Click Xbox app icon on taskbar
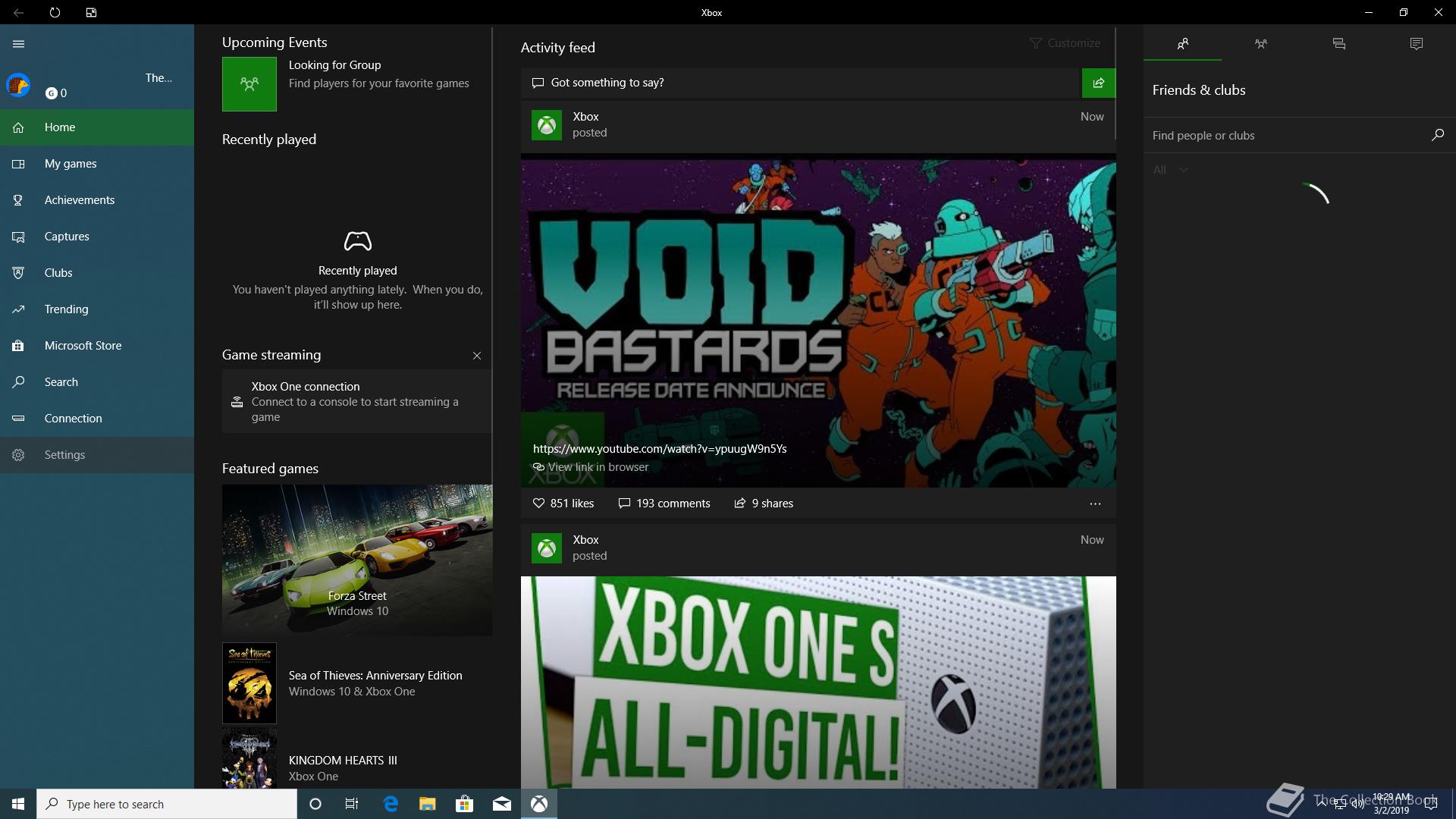This screenshot has height=819, width=1456. click(x=539, y=804)
